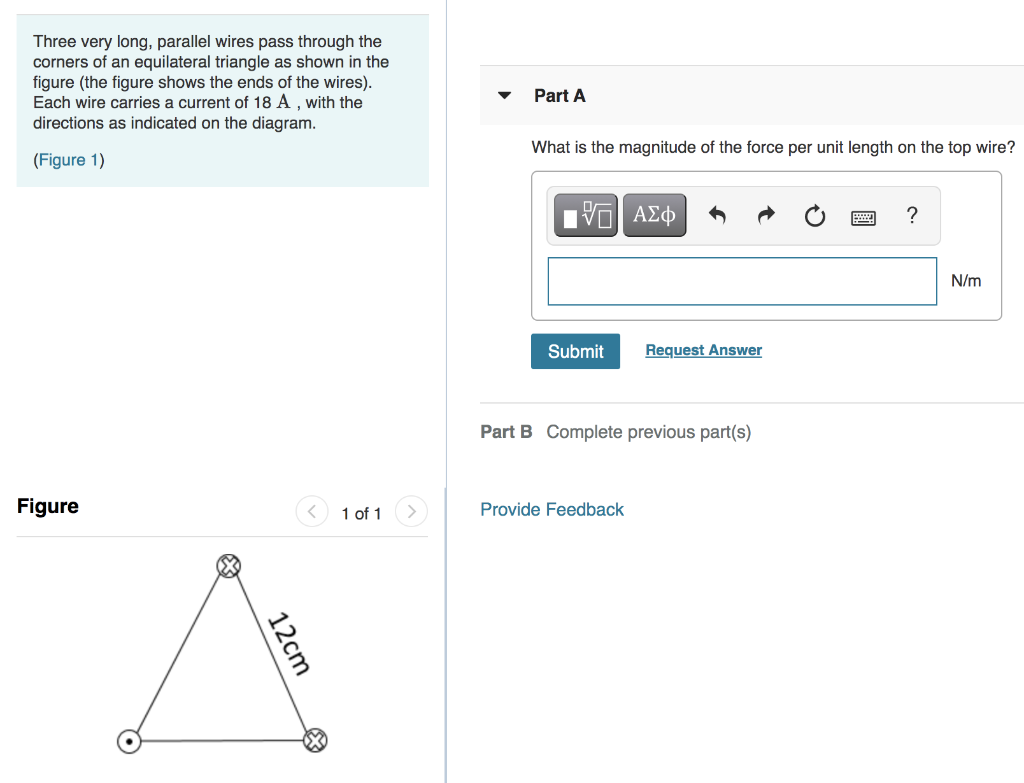Redo entry with the forward arrow
This screenshot has width=1024, height=783.
(766, 215)
